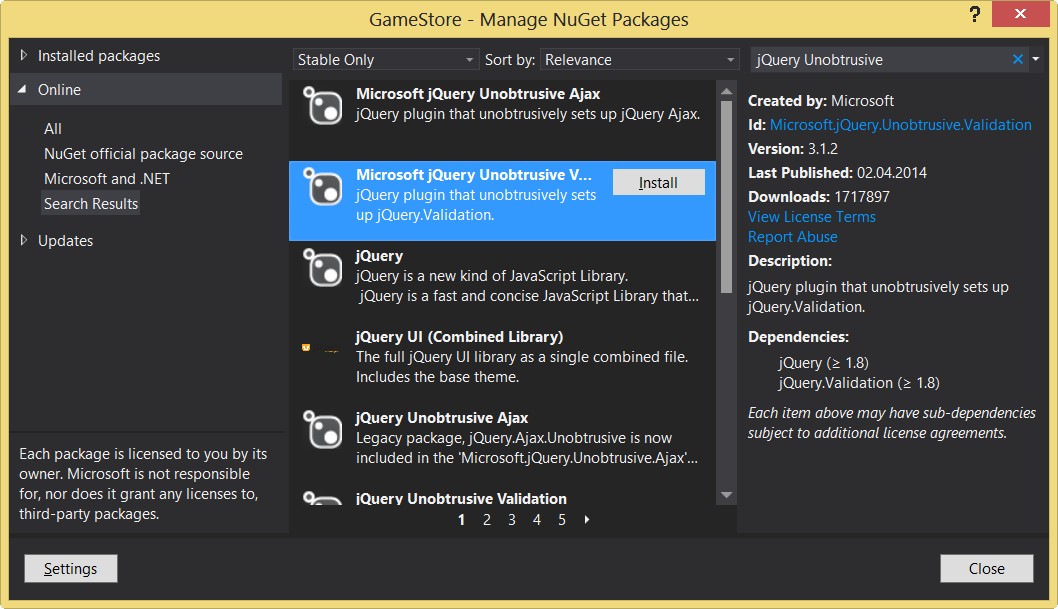Close the Manage NuGet Packages dialog
Viewport: 1058px width, 609px height.
pos(986,569)
